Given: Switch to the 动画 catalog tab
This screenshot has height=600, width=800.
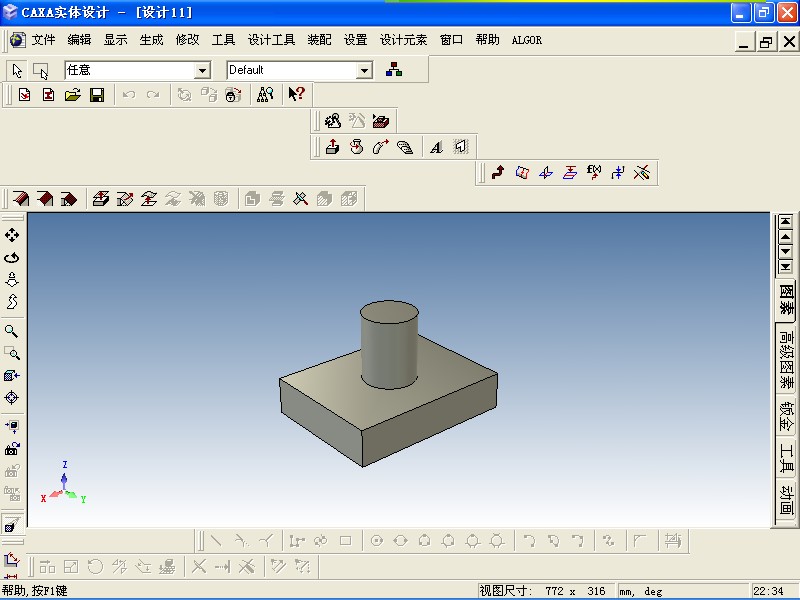Looking at the screenshot, I should (786, 500).
